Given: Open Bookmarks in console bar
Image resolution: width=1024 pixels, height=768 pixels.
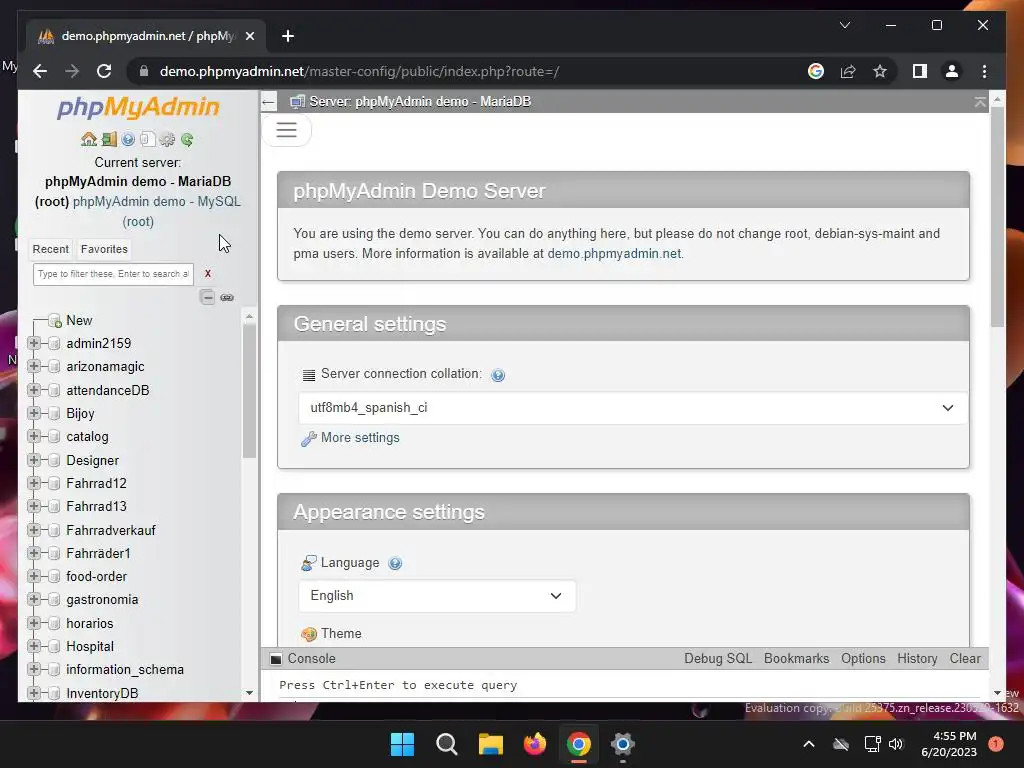Looking at the screenshot, I should (x=796, y=658).
